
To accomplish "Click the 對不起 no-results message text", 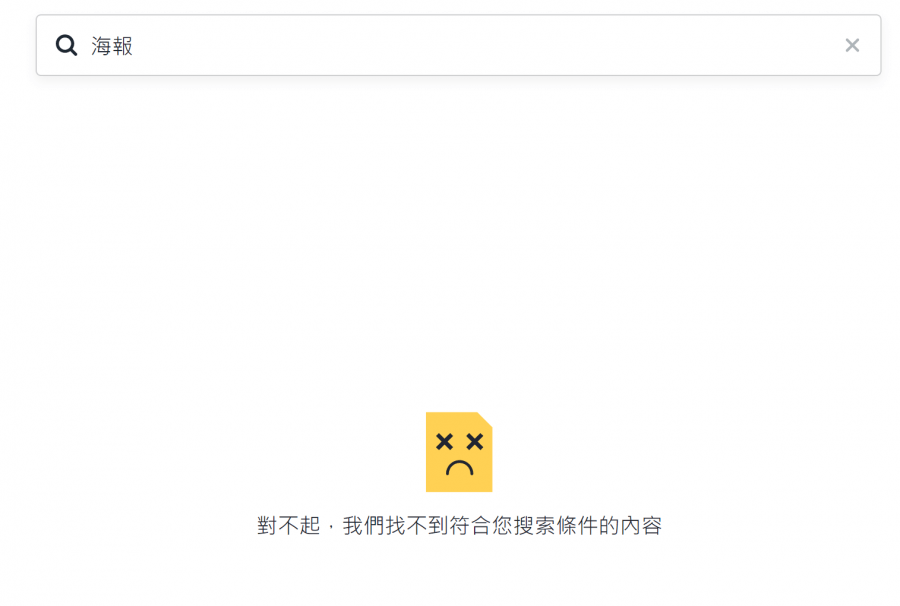I will pyautogui.click(x=288, y=525).
